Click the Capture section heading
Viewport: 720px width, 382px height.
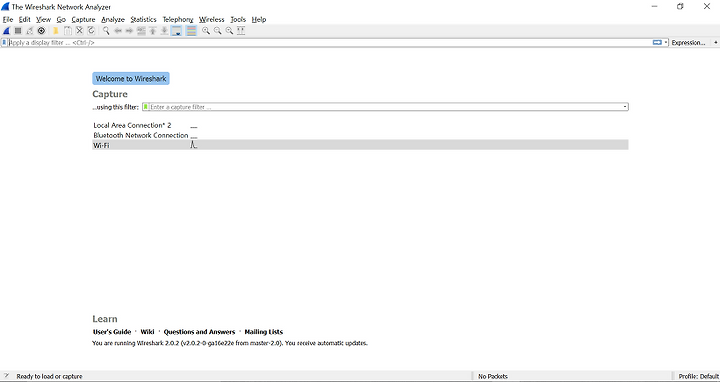click(110, 94)
